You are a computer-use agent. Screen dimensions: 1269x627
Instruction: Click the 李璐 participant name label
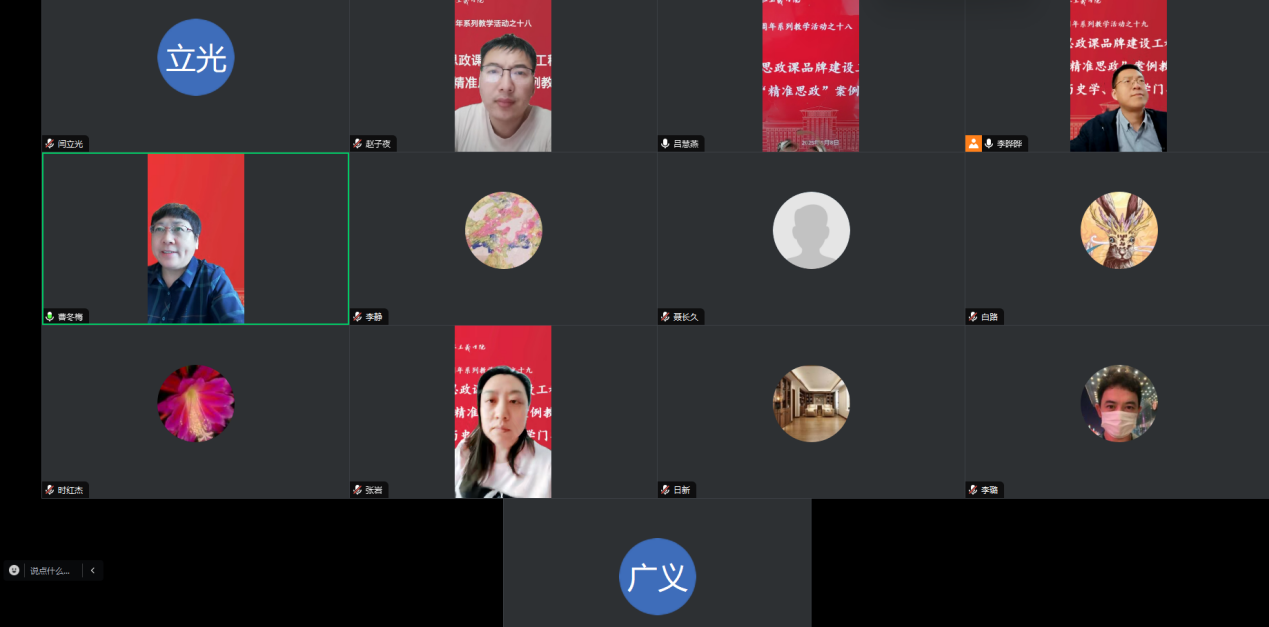tap(990, 490)
